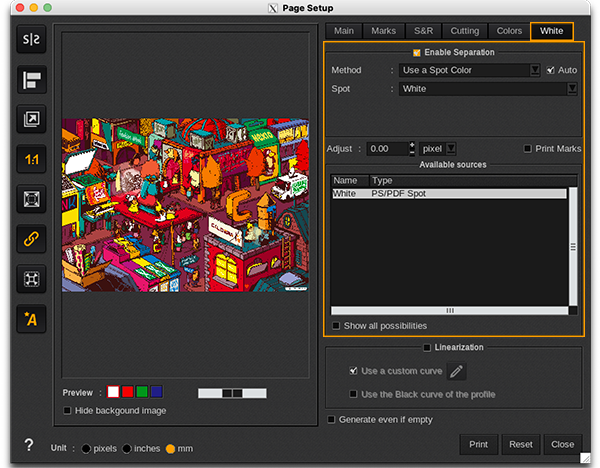600x468 pixels.
Task: Click the export arrow icon in sidebar
Action: coord(31,119)
